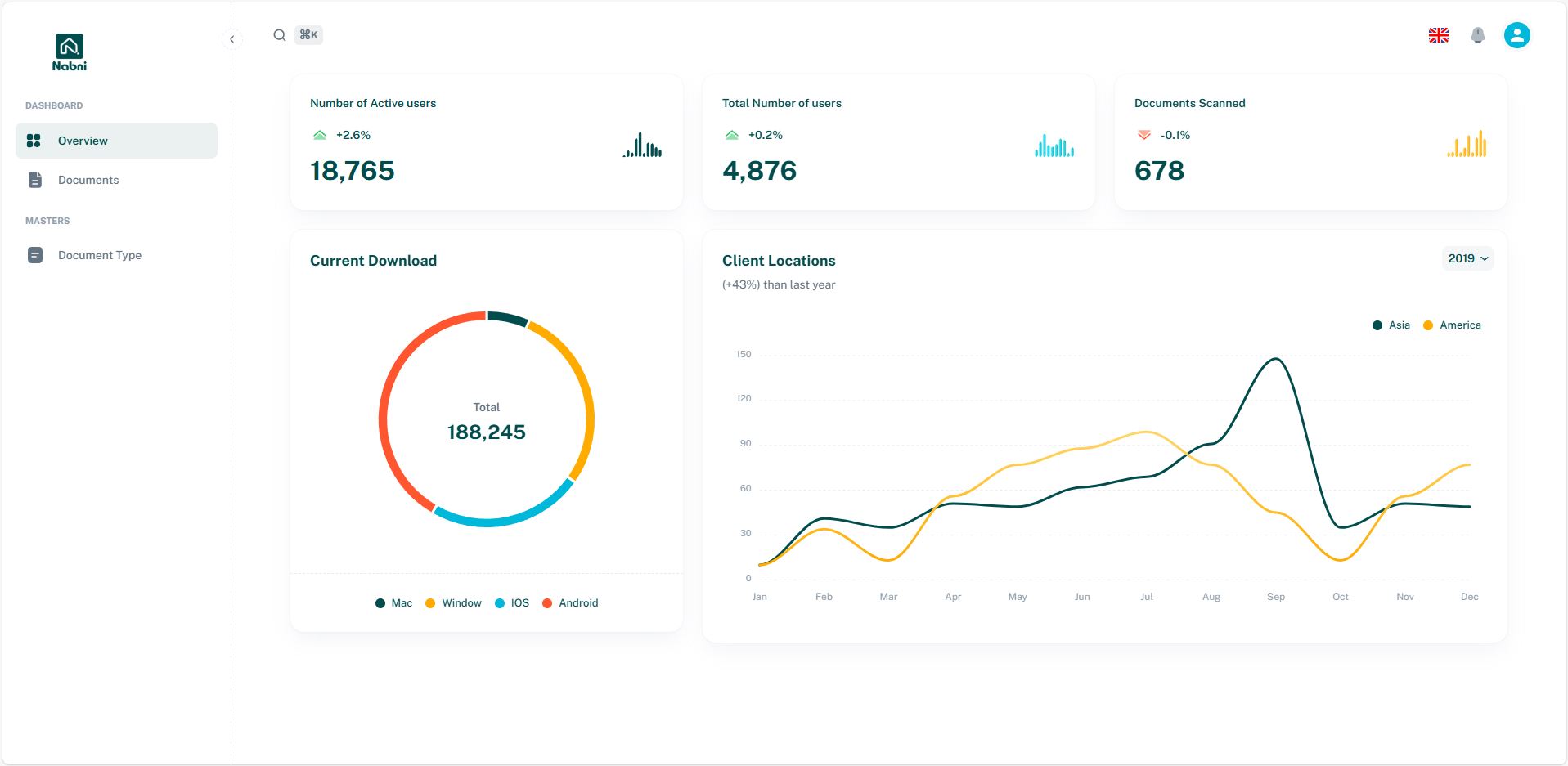
Task: Toggle the Asia series in legend
Action: tap(1391, 325)
